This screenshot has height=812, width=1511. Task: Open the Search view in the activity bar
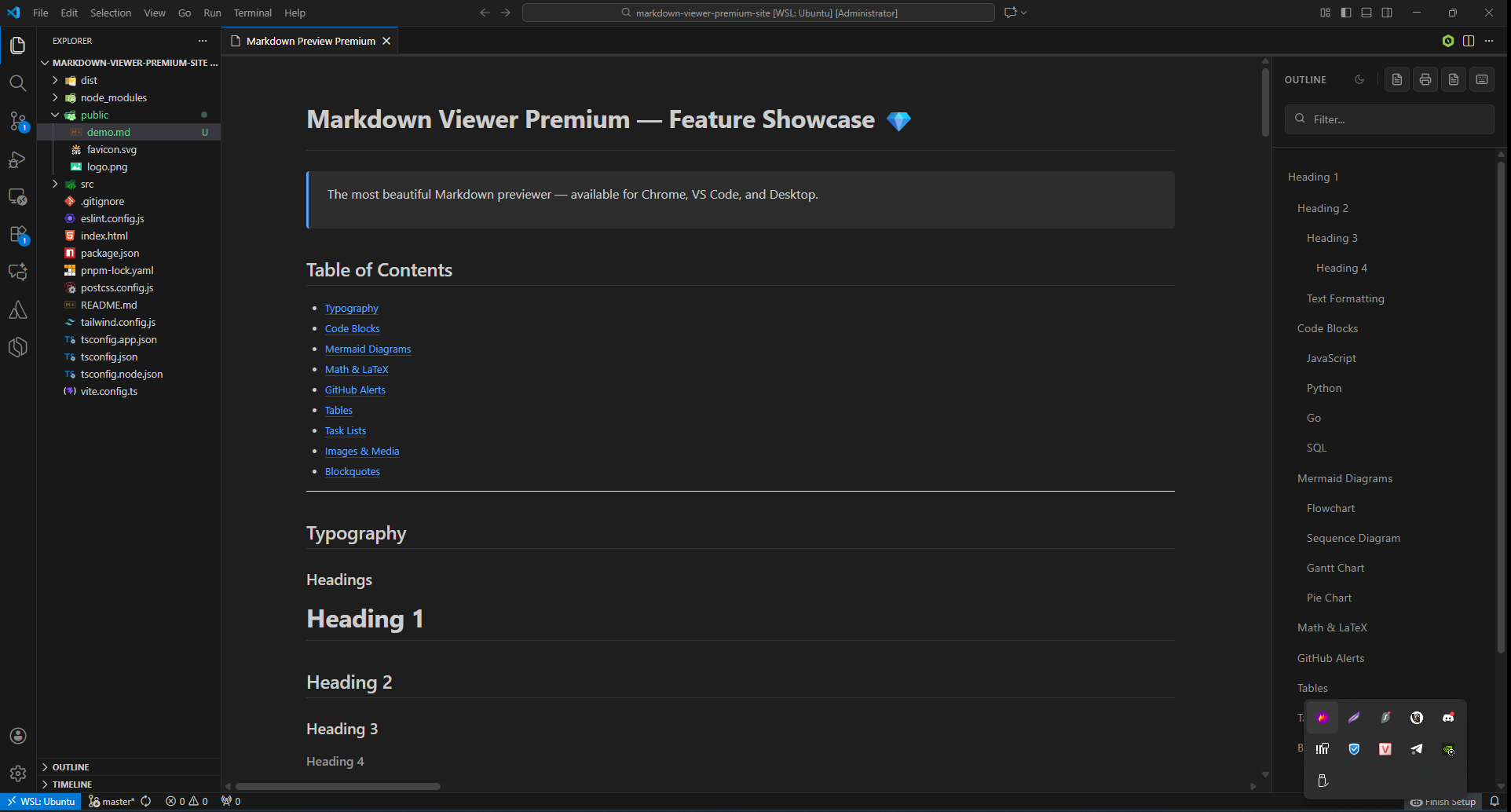pos(18,83)
